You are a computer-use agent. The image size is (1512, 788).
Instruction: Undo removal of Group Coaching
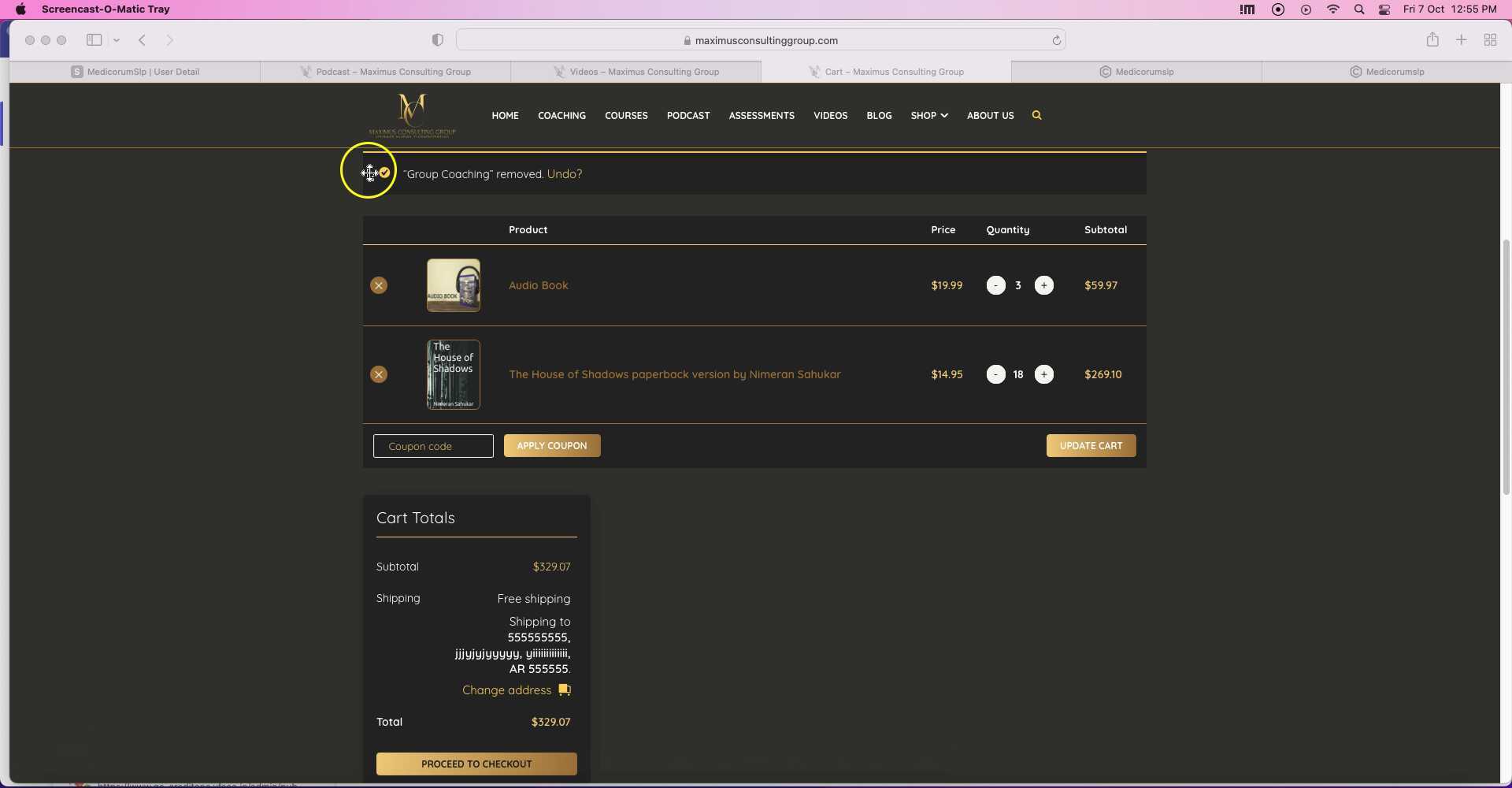click(564, 174)
